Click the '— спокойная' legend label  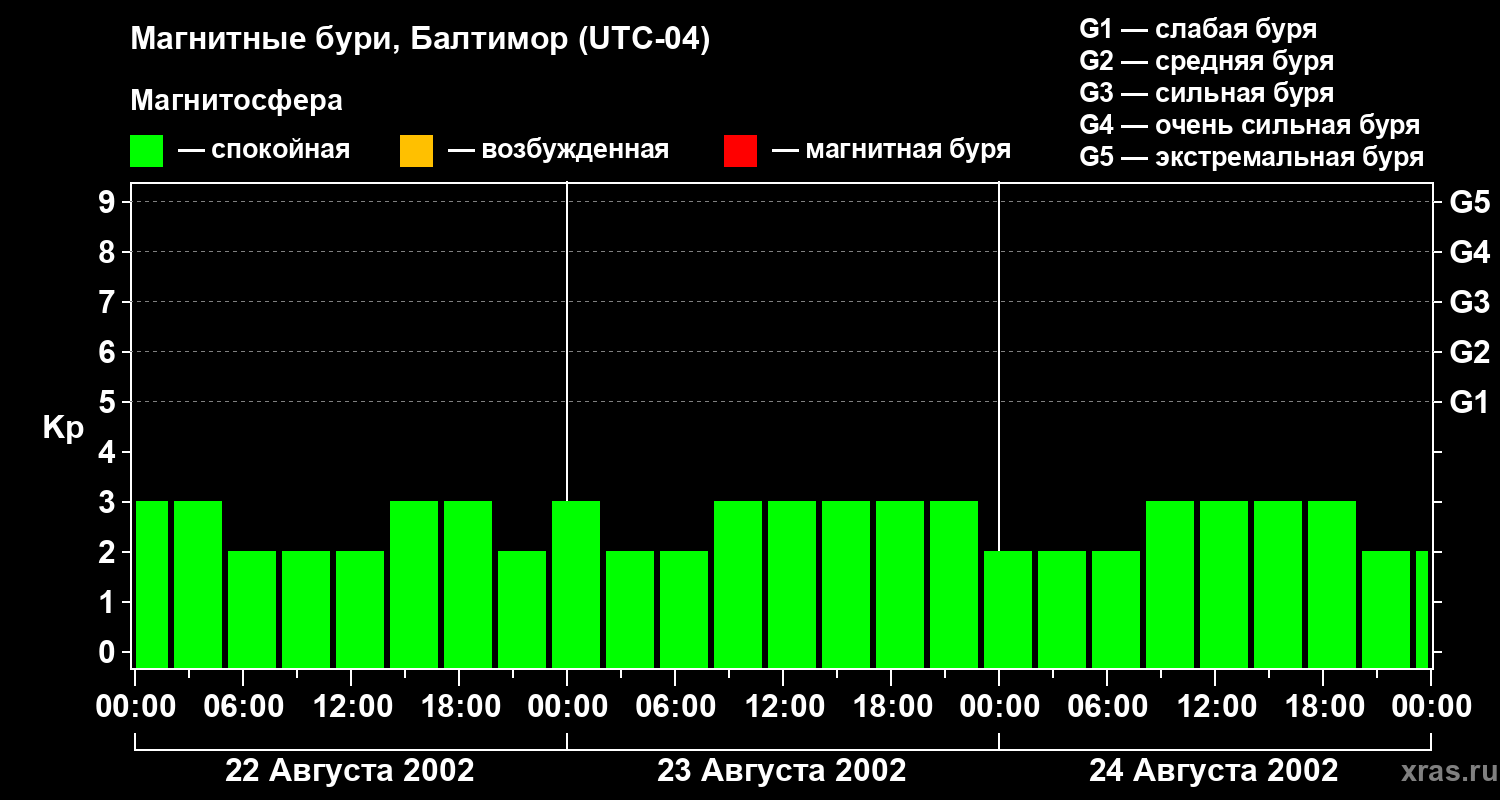(x=264, y=150)
